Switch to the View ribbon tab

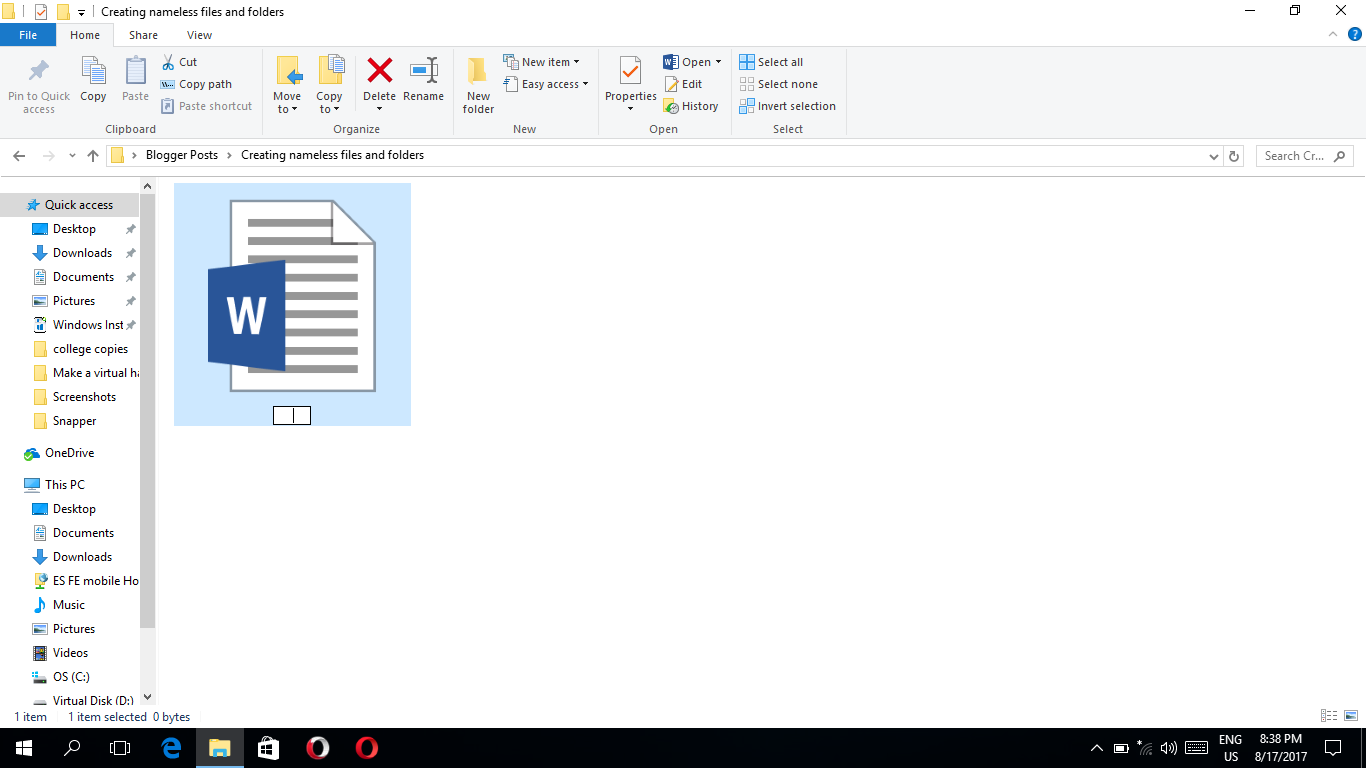pyautogui.click(x=199, y=35)
